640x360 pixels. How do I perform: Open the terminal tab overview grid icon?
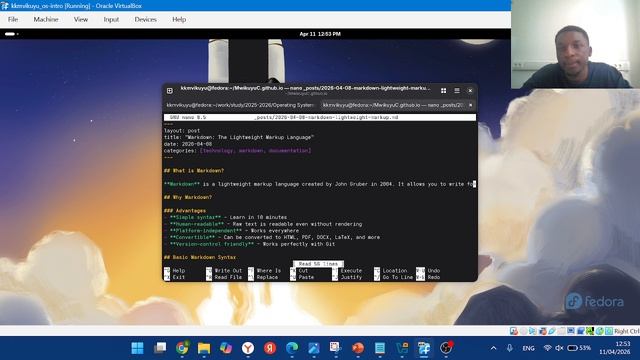point(443,90)
